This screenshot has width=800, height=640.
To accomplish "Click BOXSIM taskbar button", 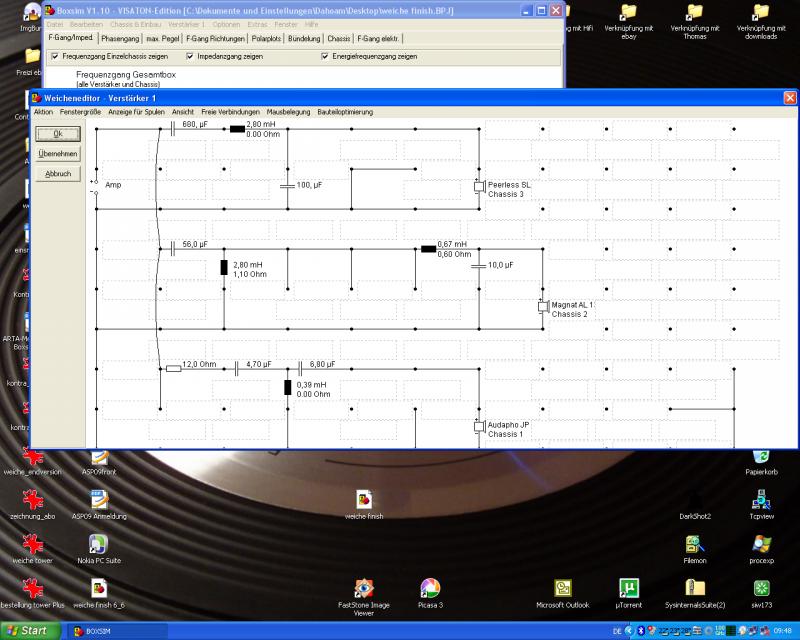I will pos(116,631).
